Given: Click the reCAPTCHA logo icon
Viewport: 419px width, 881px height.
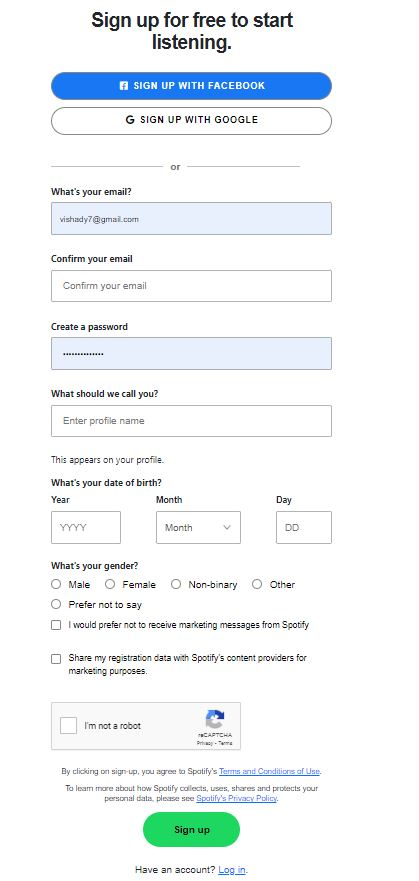Looking at the screenshot, I should coord(215,719).
